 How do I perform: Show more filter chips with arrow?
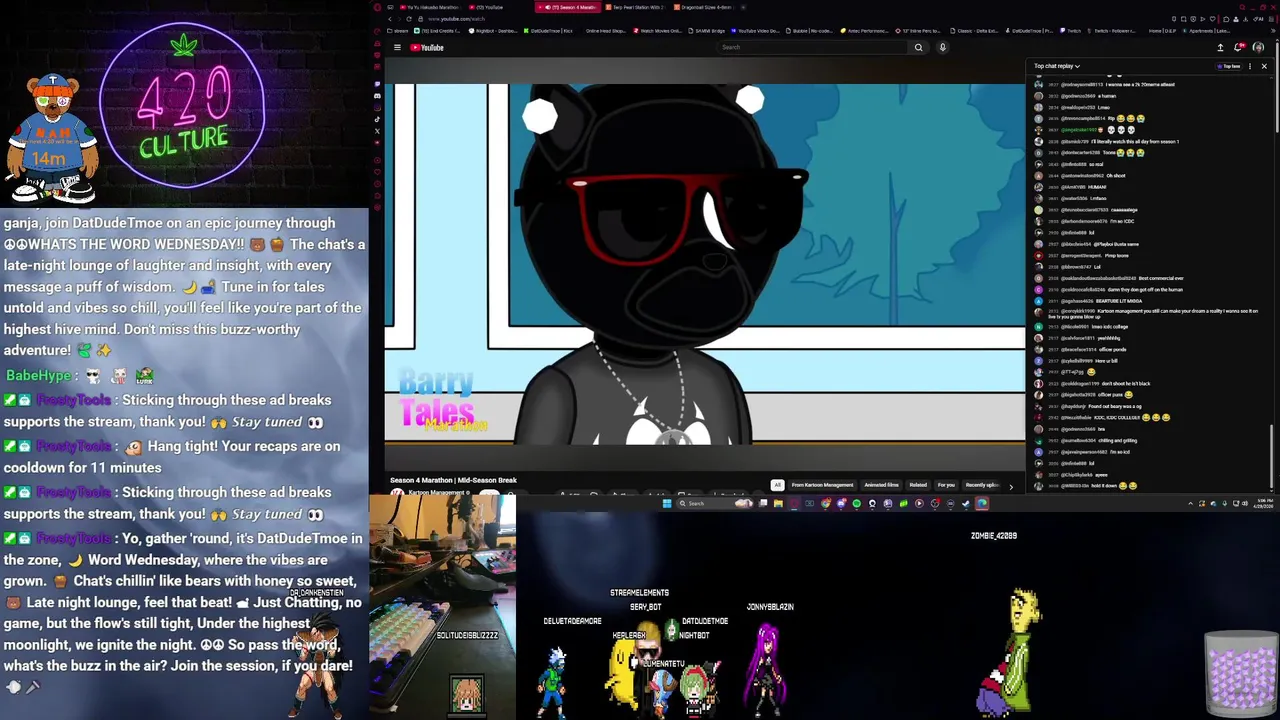[x=1010, y=486]
